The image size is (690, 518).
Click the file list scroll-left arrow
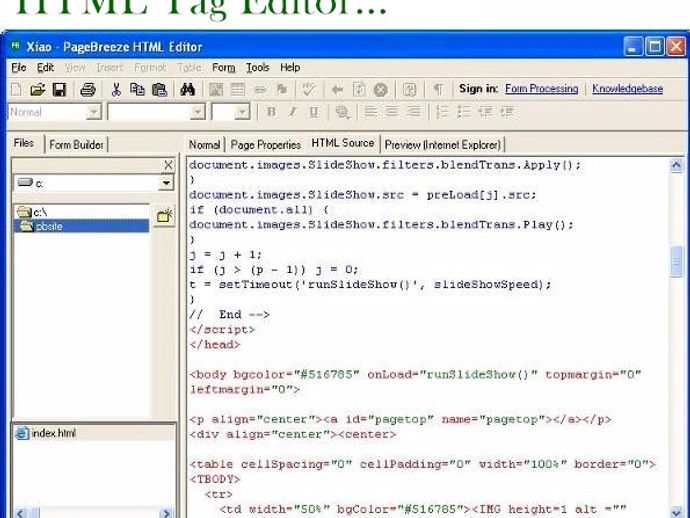pos(21,513)
